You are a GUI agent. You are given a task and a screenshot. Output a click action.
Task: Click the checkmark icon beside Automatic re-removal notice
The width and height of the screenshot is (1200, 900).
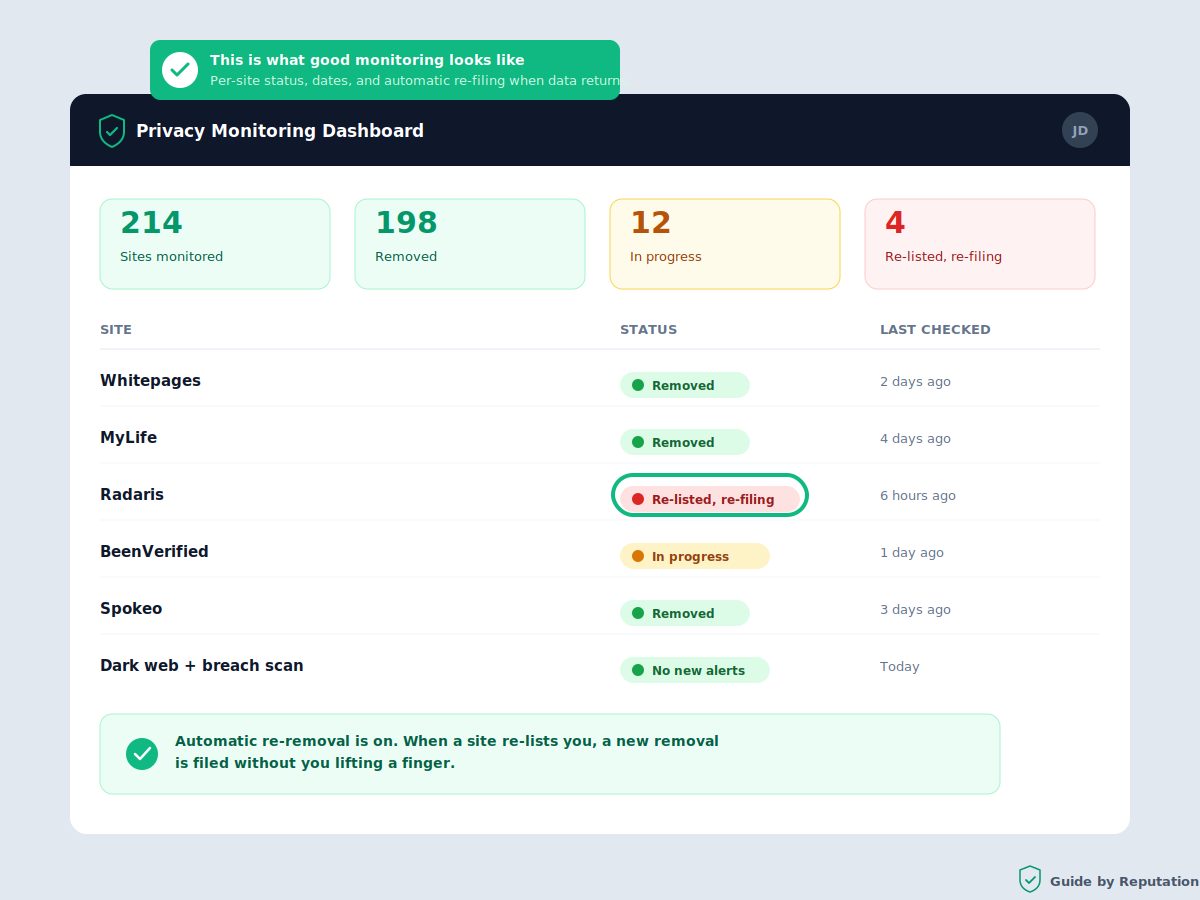(142, 754)
